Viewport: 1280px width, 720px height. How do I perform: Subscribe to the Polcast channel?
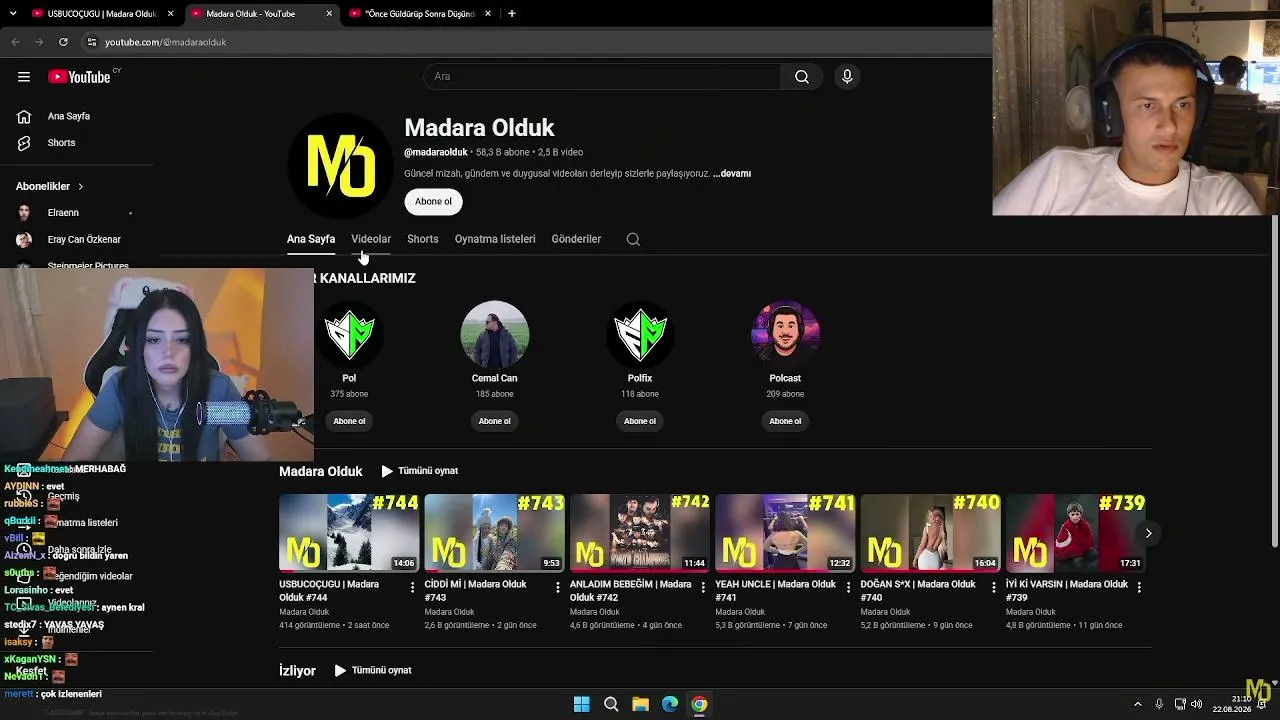pyautogui.click(x=785, y=421)
